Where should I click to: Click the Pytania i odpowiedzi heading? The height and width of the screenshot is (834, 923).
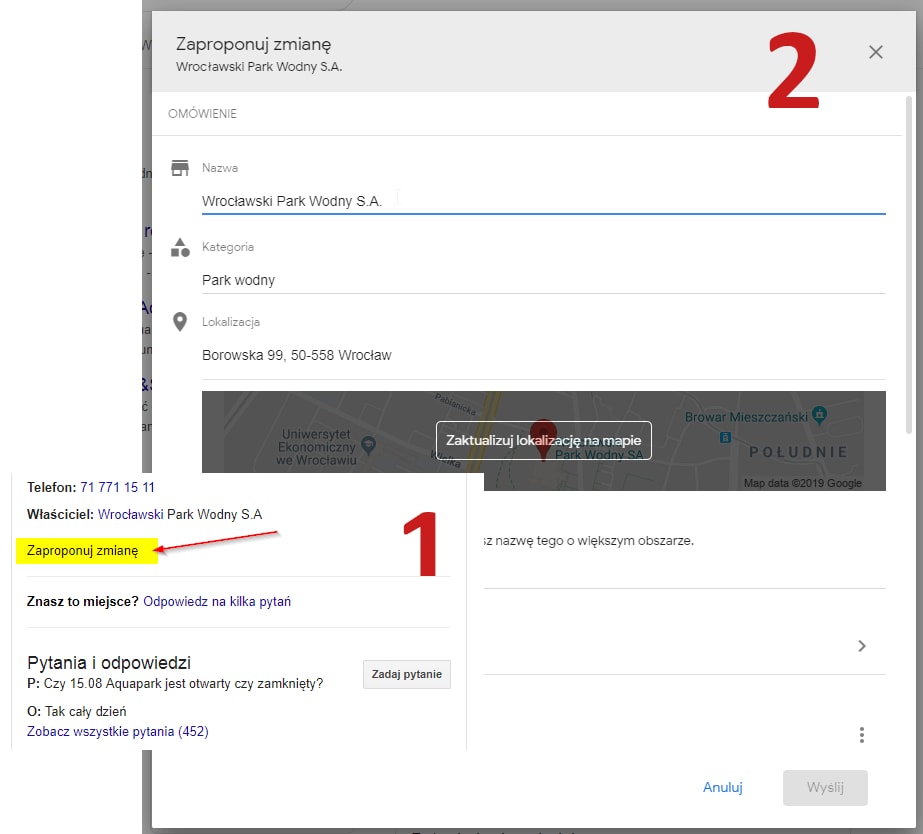[x=109, y=663]
